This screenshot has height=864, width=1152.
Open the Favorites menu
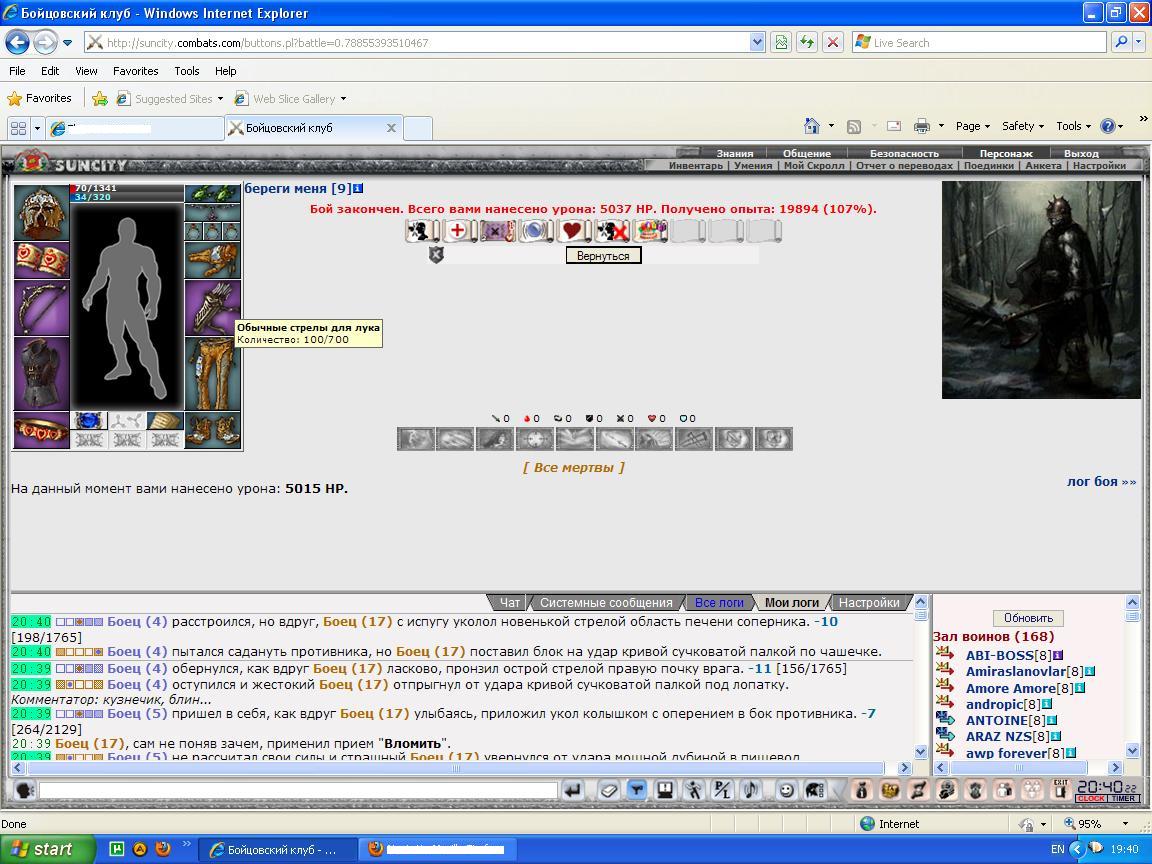click(135, 71)
